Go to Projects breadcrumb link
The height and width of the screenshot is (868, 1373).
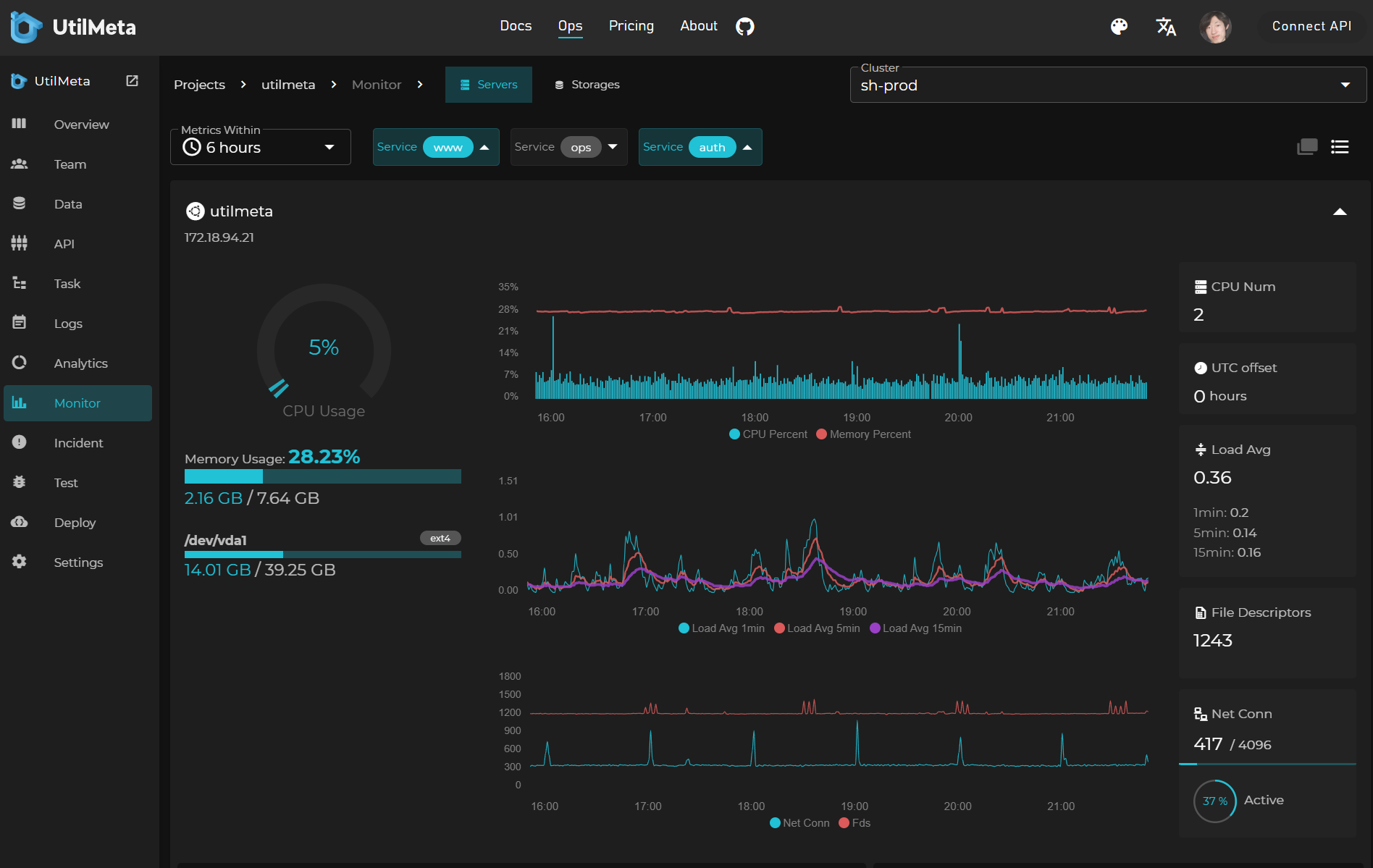pyautogui.click(x=199, y=85)
